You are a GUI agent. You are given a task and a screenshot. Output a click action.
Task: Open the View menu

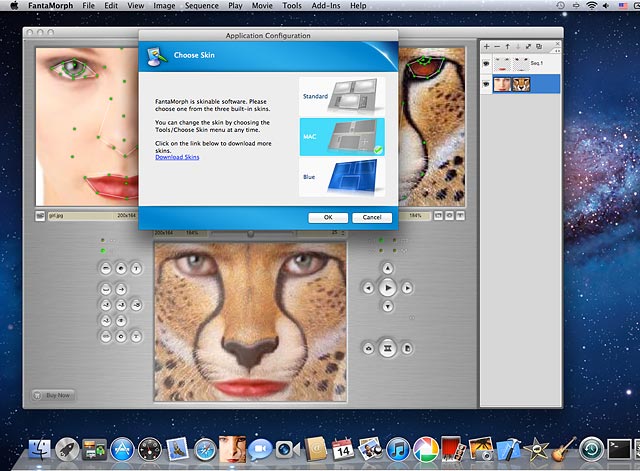[136, 6]
